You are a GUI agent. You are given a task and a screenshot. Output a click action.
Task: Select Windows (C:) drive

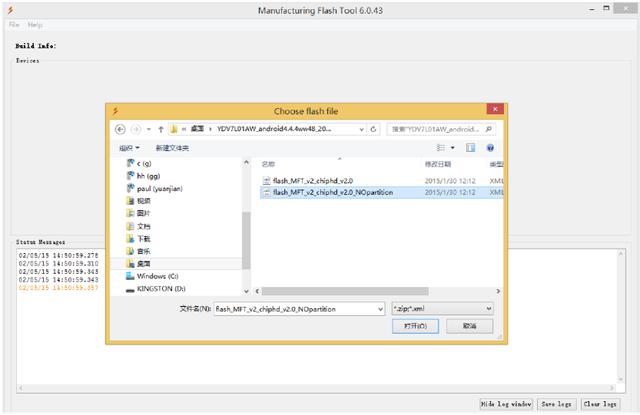coord(152,276)
